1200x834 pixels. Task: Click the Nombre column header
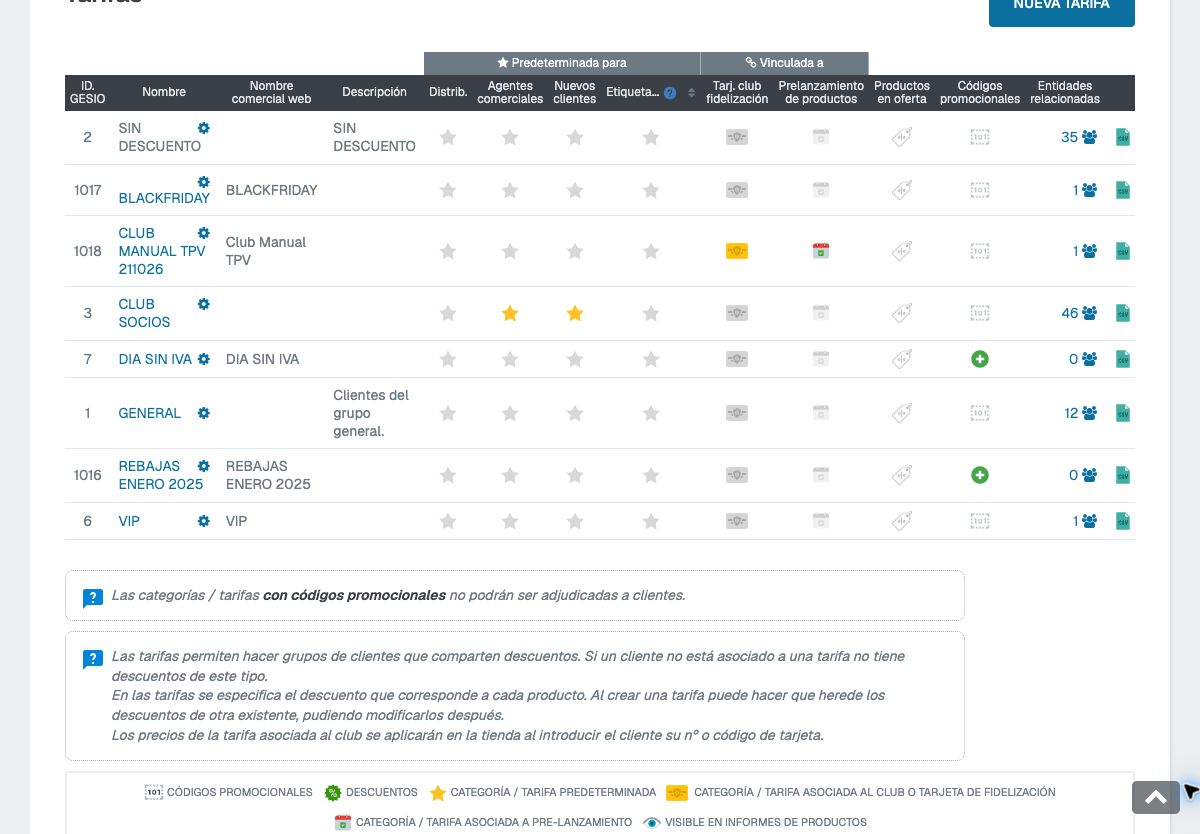coord(164,92)
